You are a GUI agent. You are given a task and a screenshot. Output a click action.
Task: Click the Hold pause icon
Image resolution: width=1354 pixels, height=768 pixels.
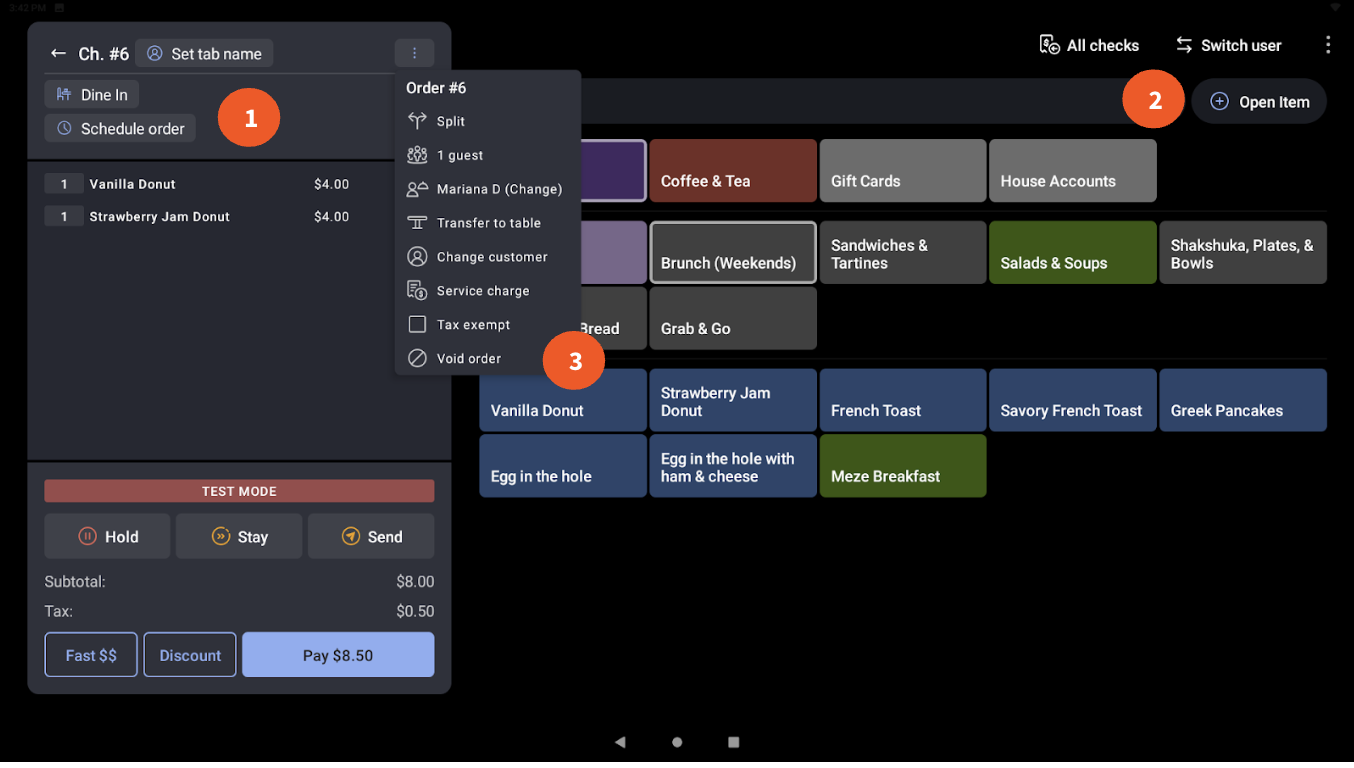(88, 536)
